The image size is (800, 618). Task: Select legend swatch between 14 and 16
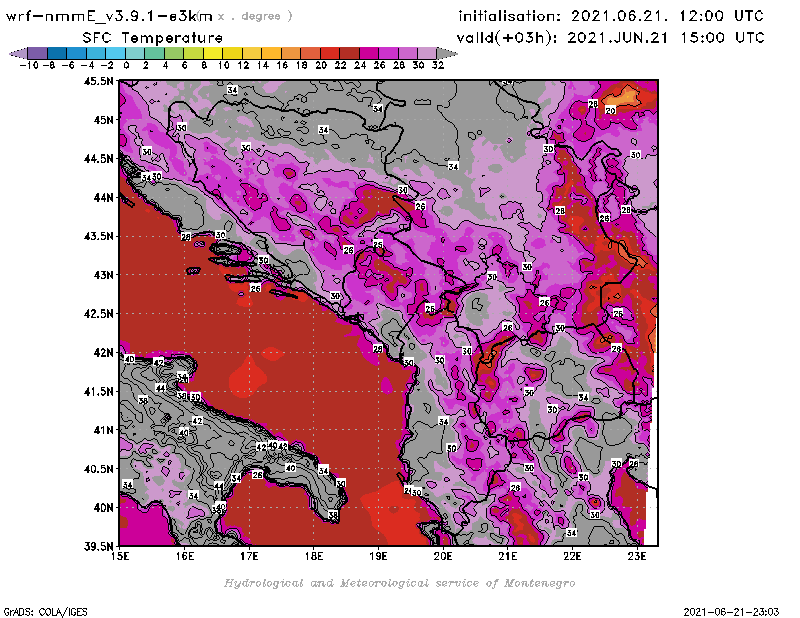coord(271,54)
